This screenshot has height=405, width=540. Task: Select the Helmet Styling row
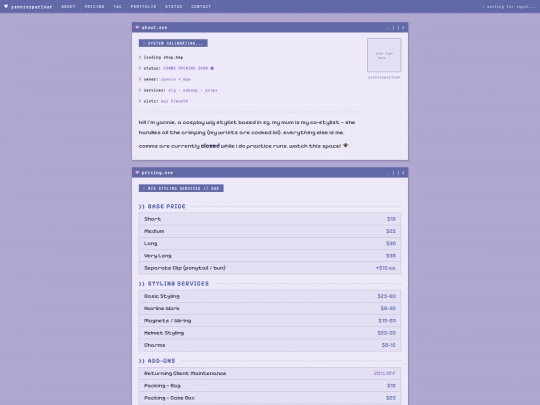point(270,333)
